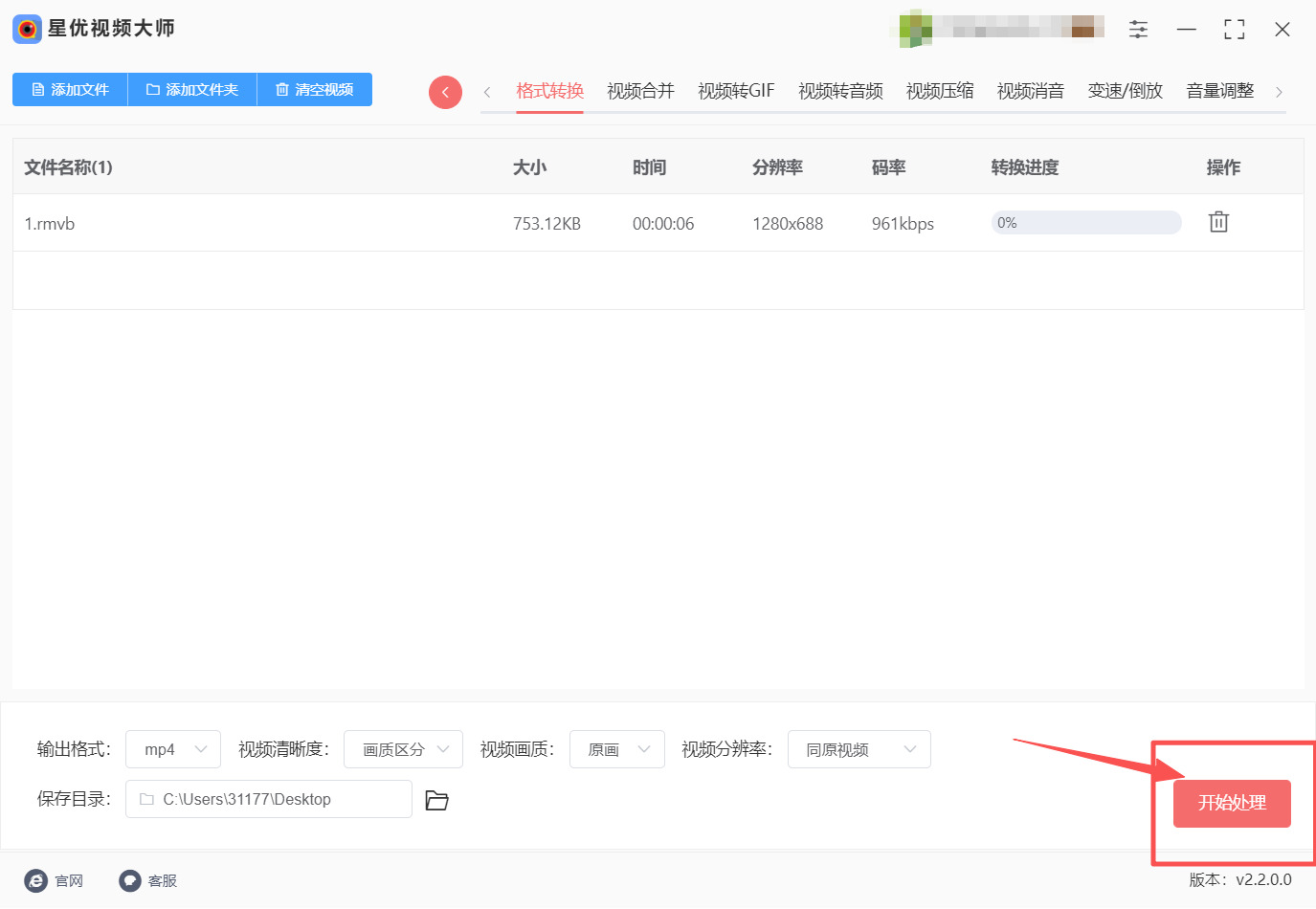Select the 视频压缩 tab
Viewport: 1316px width, 909px height.
939,91
